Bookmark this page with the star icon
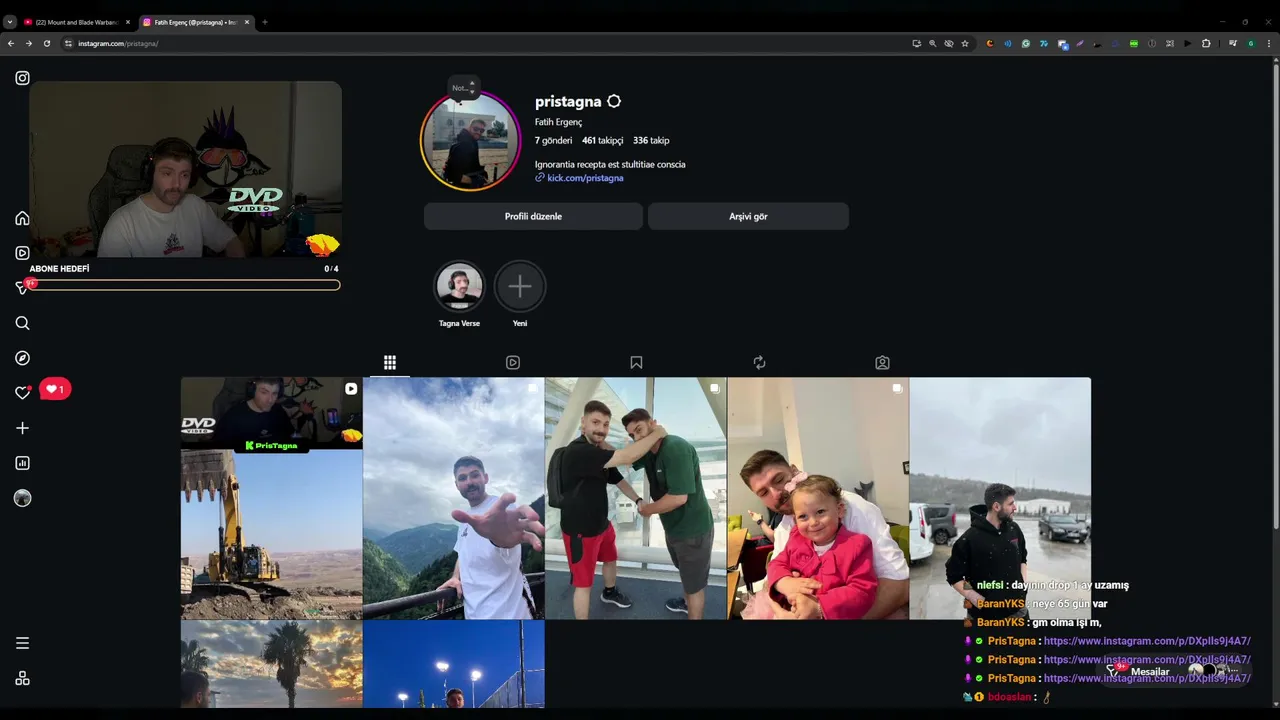This screenshot has height=720, width=1280. pos(965,43)
